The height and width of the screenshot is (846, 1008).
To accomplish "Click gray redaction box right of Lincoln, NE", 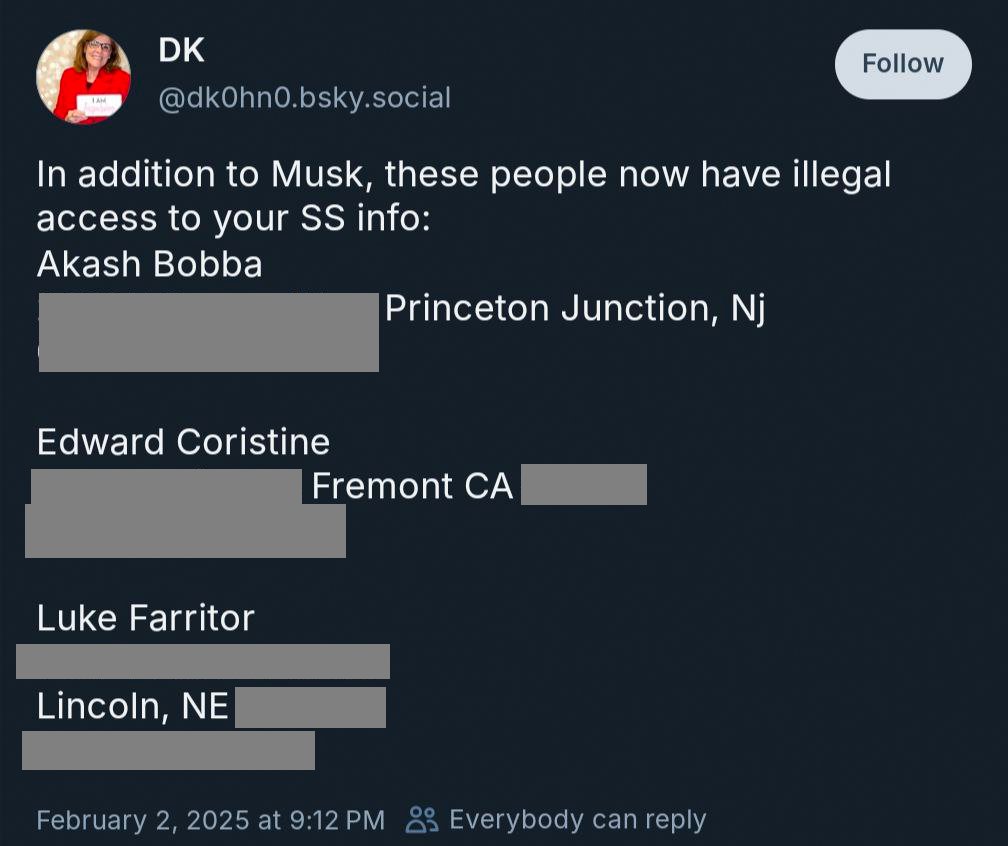I will click(x=310, y=707).
